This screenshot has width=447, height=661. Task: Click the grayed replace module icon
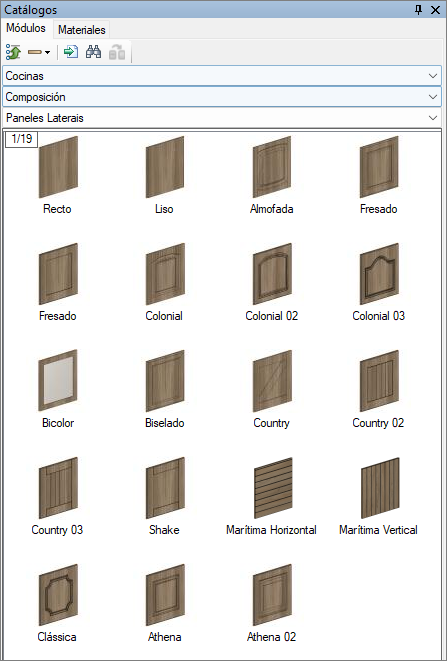coord(117,52)
